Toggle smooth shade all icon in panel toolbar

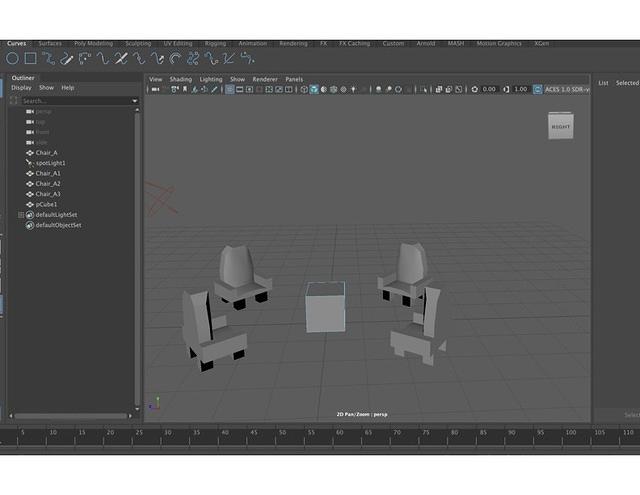314,89
